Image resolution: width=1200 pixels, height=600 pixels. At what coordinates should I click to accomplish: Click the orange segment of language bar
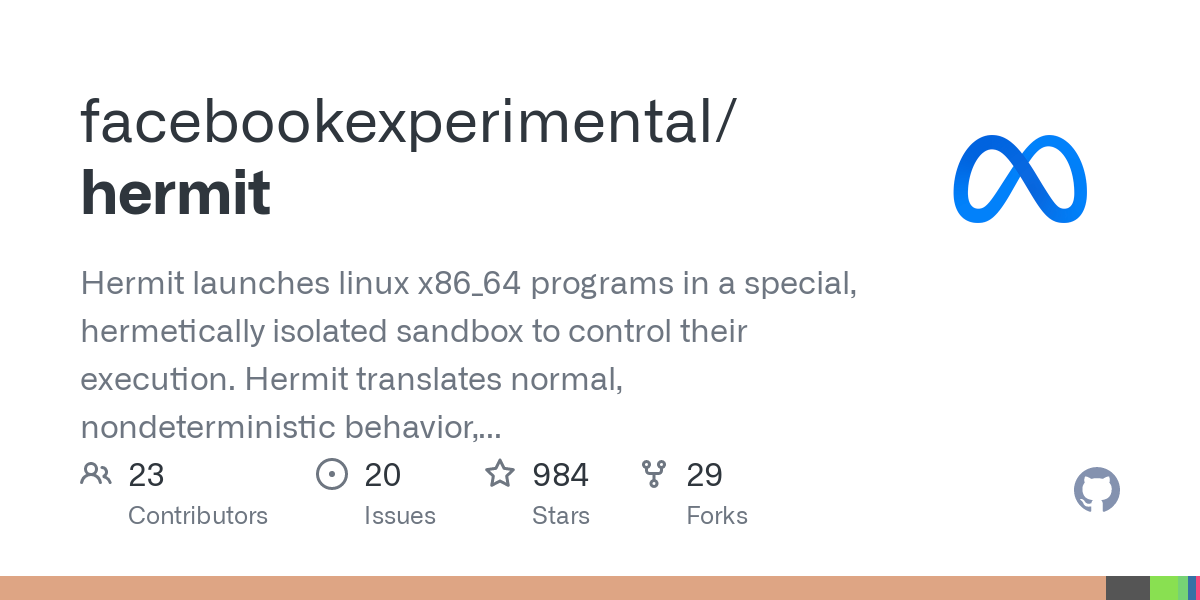[x=553, y=588]
